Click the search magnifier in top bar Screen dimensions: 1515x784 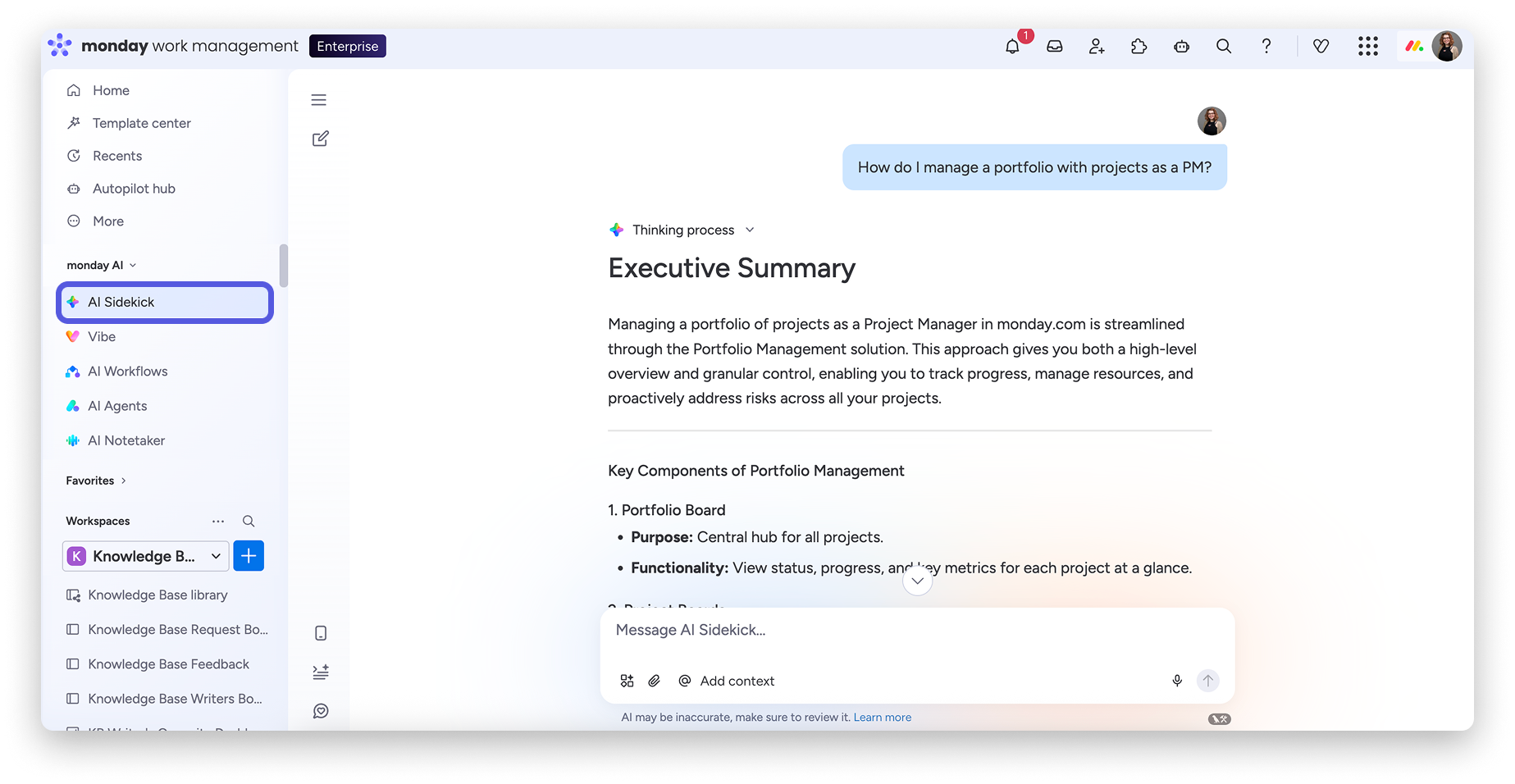tap(1224, 47)
